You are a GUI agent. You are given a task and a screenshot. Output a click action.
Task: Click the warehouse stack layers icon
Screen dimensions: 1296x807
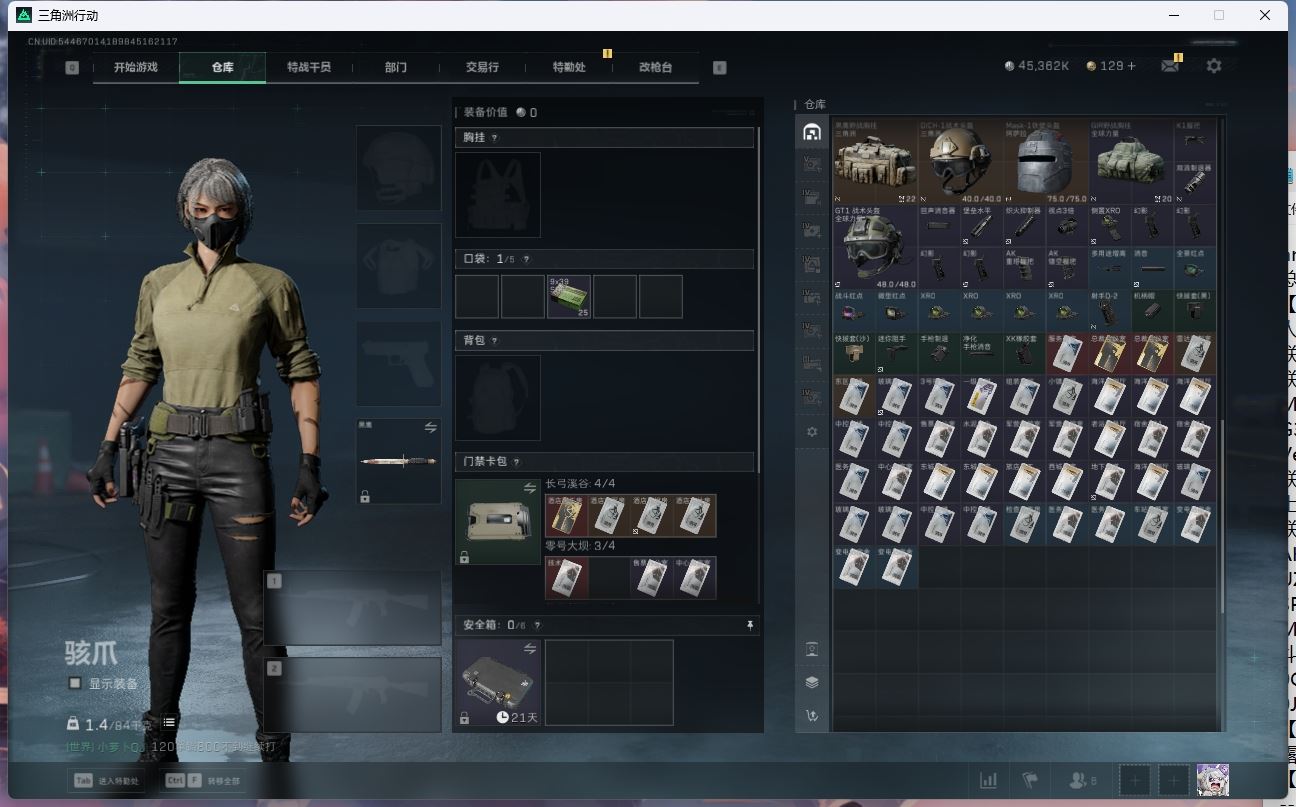pos(811,682)
